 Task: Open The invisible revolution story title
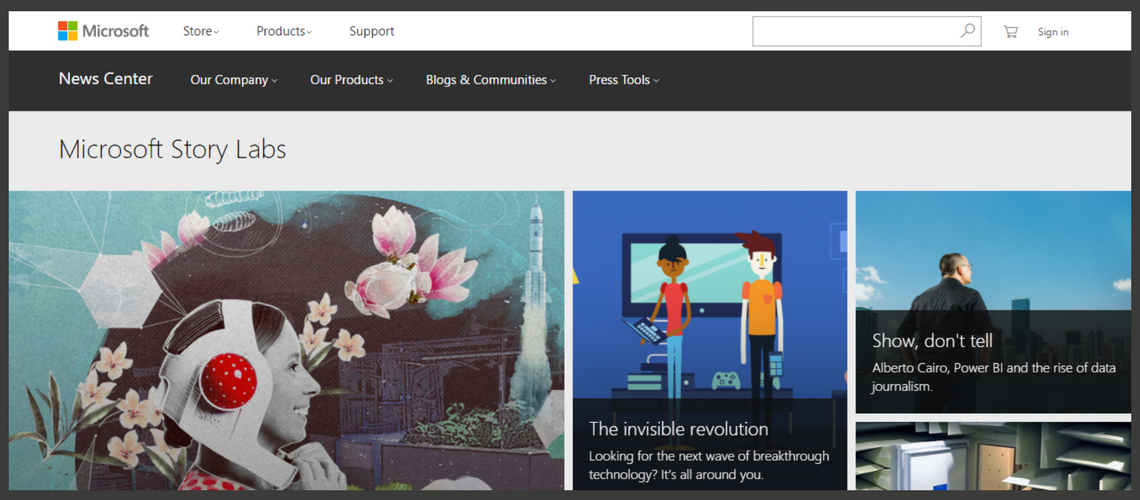pyautogui.click(x=678, y=429)
